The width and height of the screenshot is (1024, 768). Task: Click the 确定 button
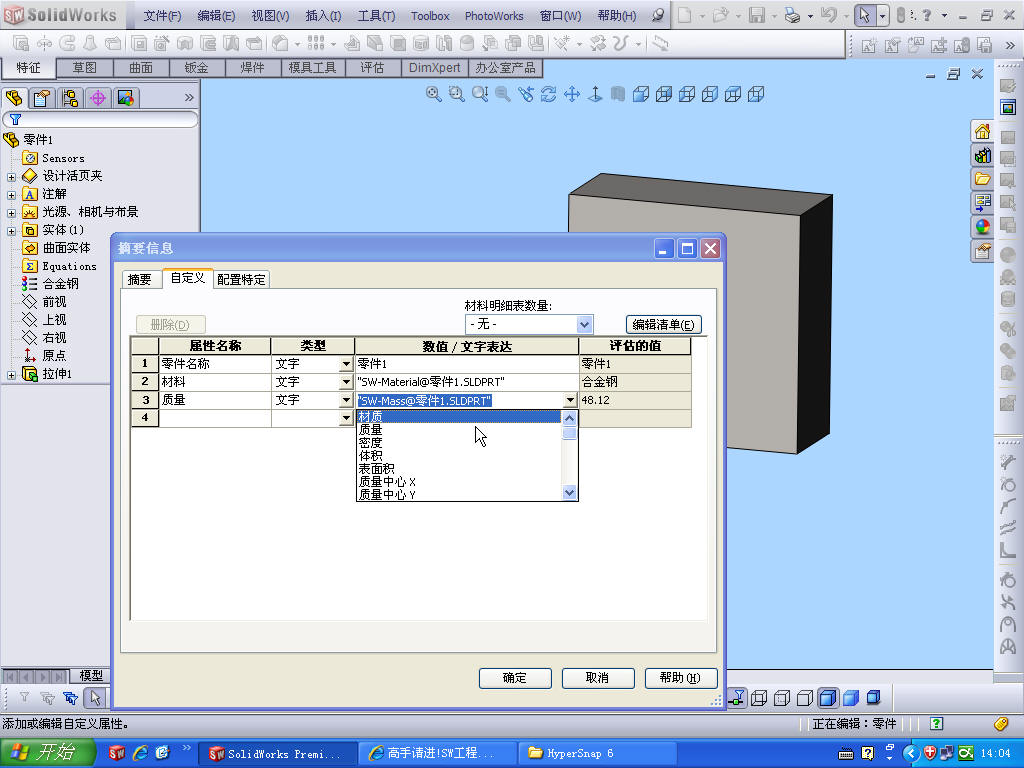click(x=515, y=678)
